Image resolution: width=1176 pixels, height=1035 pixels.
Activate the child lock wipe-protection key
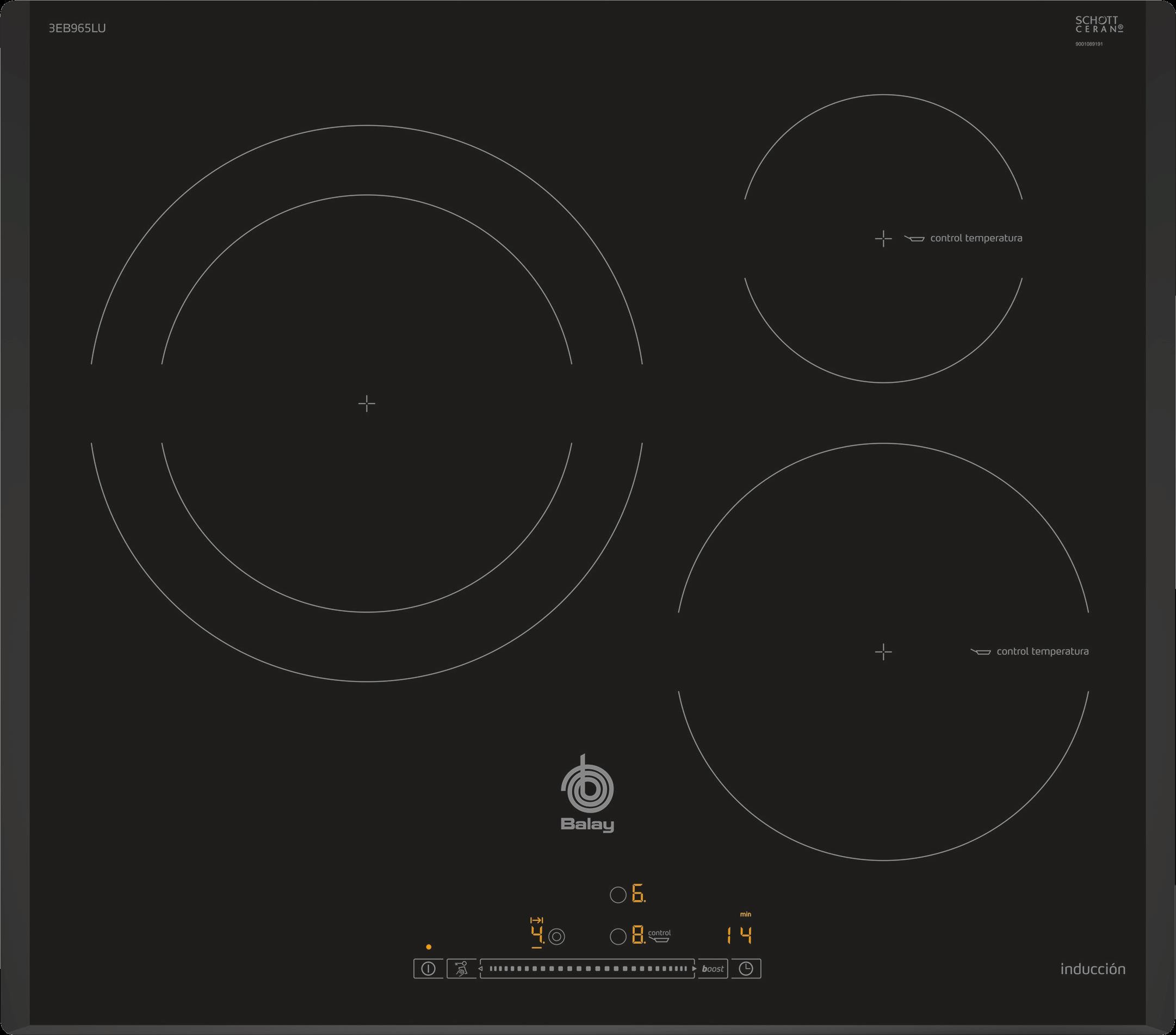[461, 969]
